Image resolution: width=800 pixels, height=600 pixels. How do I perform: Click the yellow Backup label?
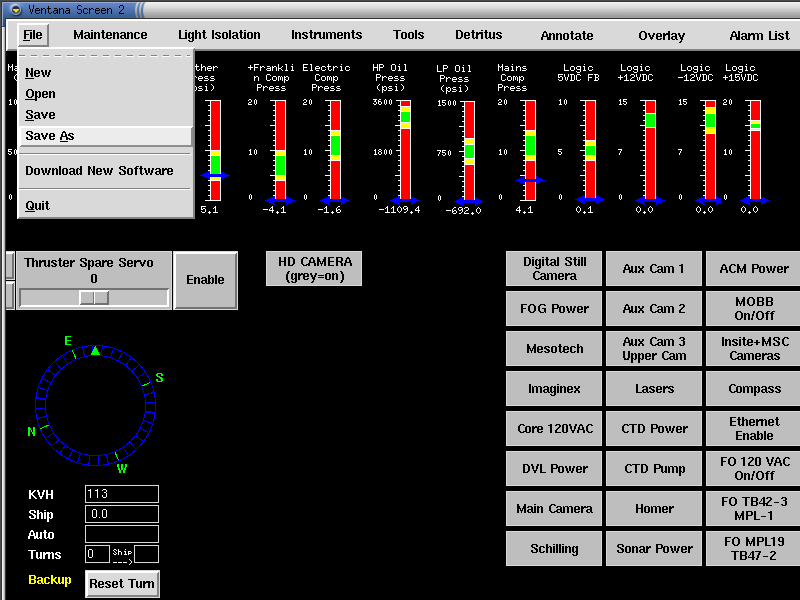tap(49, 580)
